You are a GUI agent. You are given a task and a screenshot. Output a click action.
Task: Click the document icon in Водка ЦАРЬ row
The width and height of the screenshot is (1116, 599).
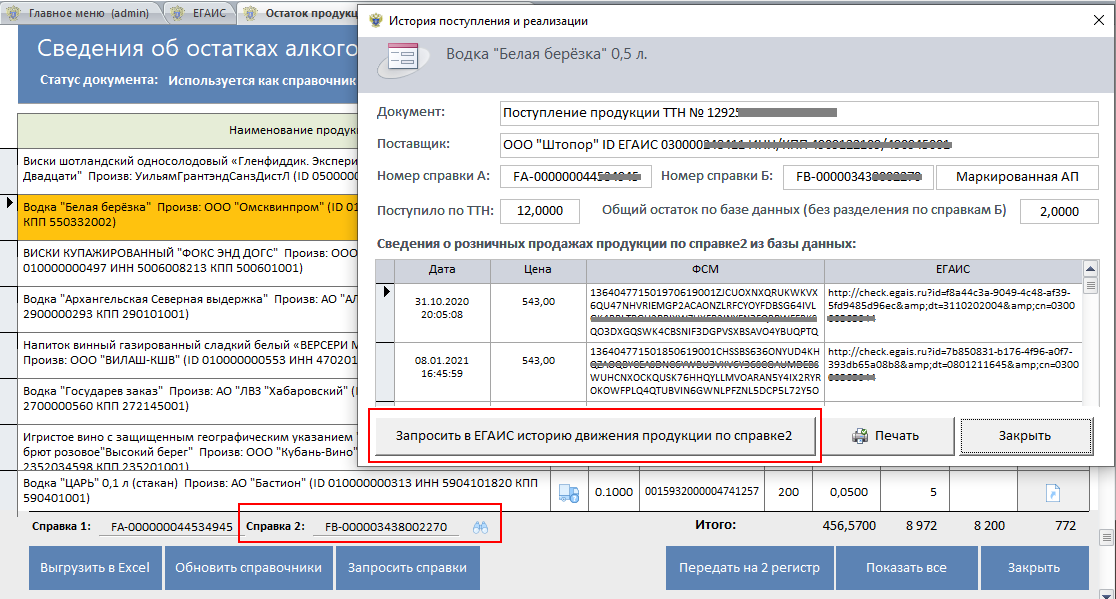1052,492
